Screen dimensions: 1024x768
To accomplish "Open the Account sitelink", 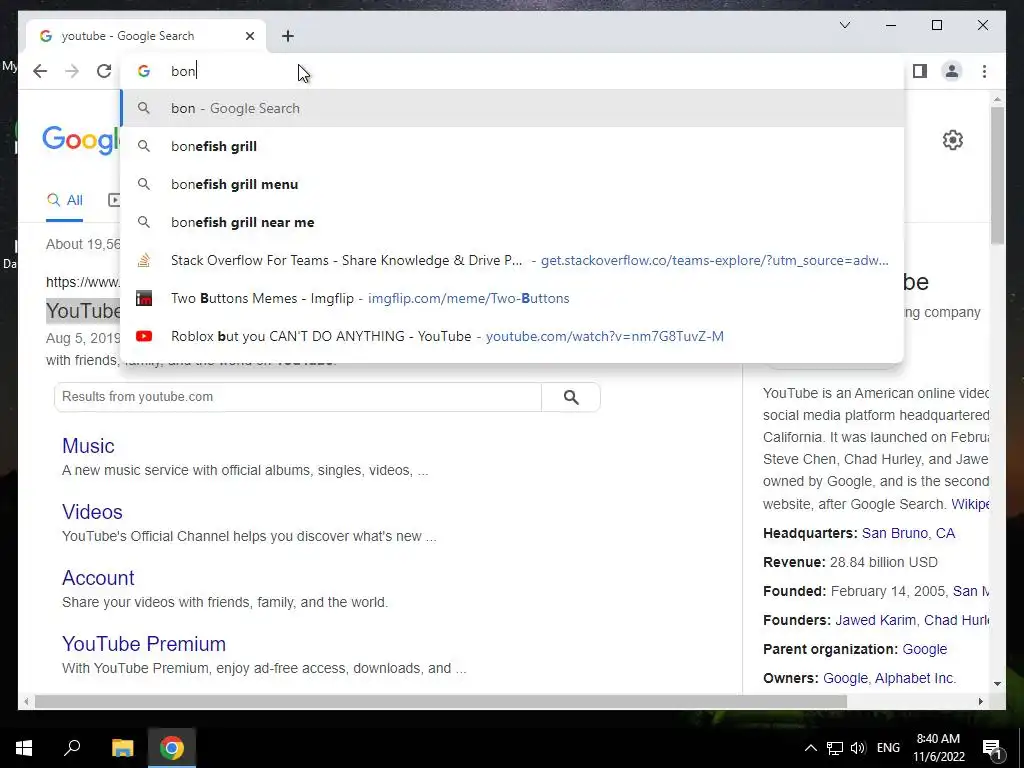I will click(98, 578).
